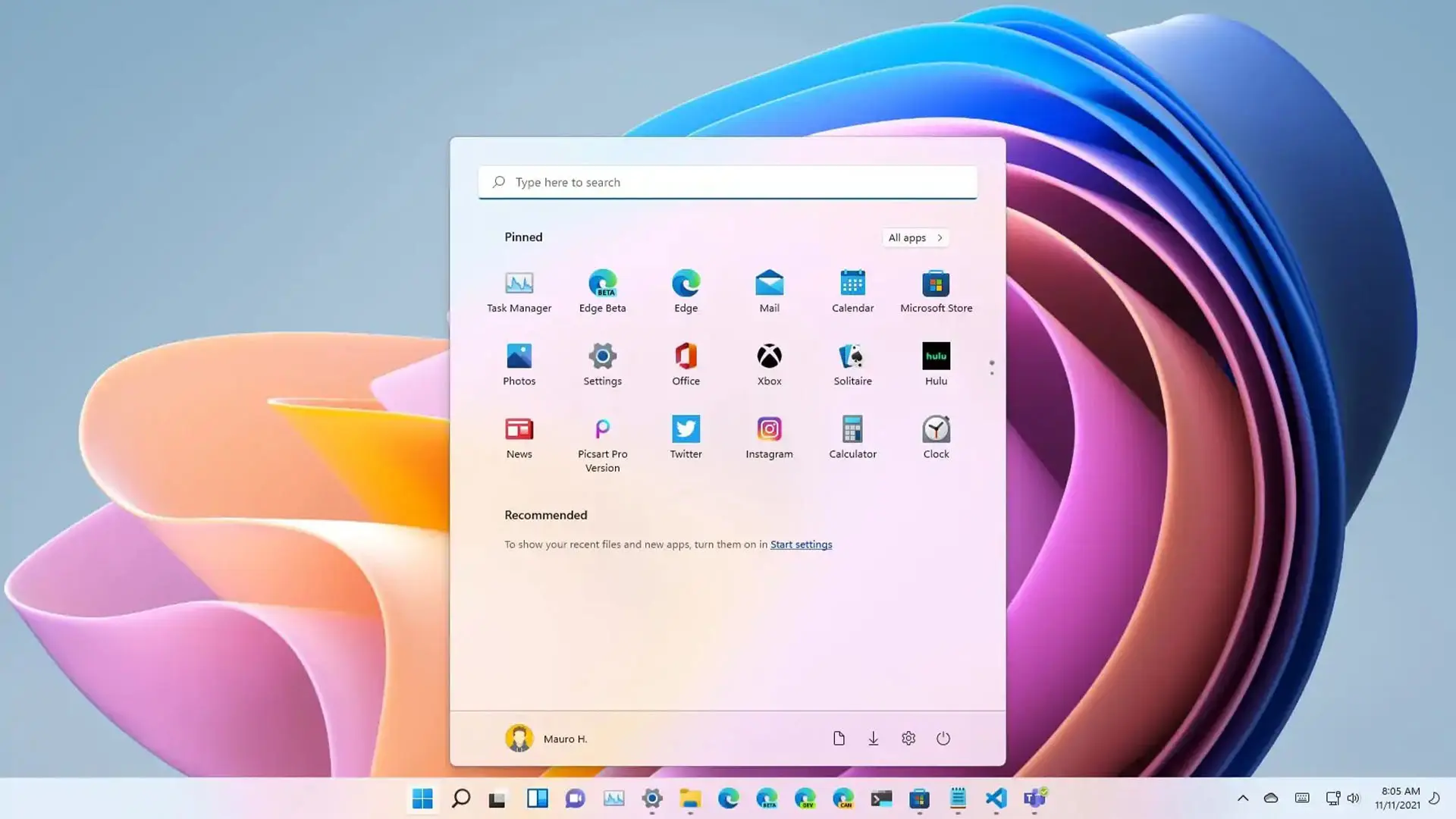Screen dimensions: 1456x819
Task: Open Visual Studio Code from taskbar
Action: coord(996,798)
